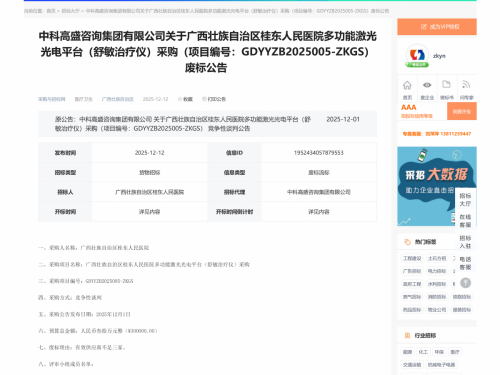Click 招标大厅 in the floating side menu
The width and height of the screenshot is (500, 375).
tap(465, 199)
